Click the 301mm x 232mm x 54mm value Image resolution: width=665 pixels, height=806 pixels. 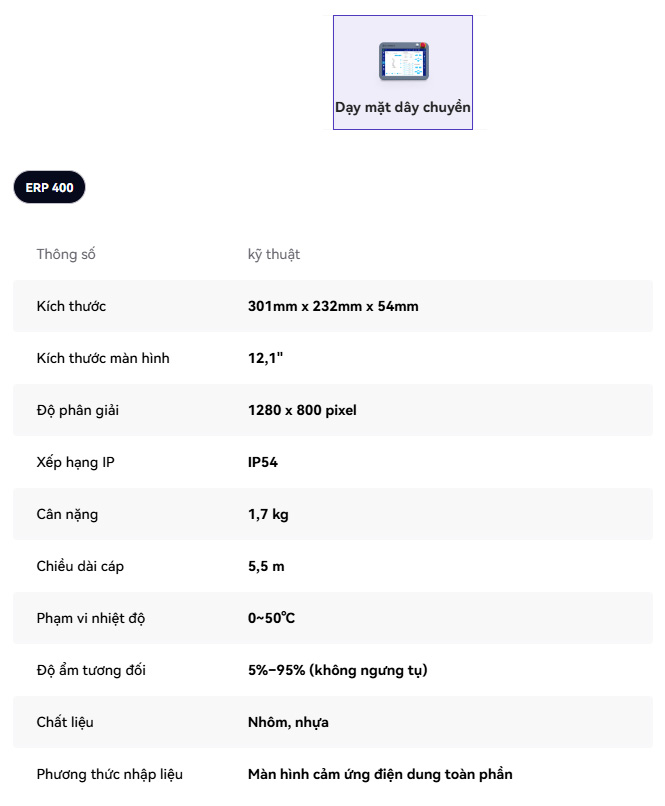[333, 306]
